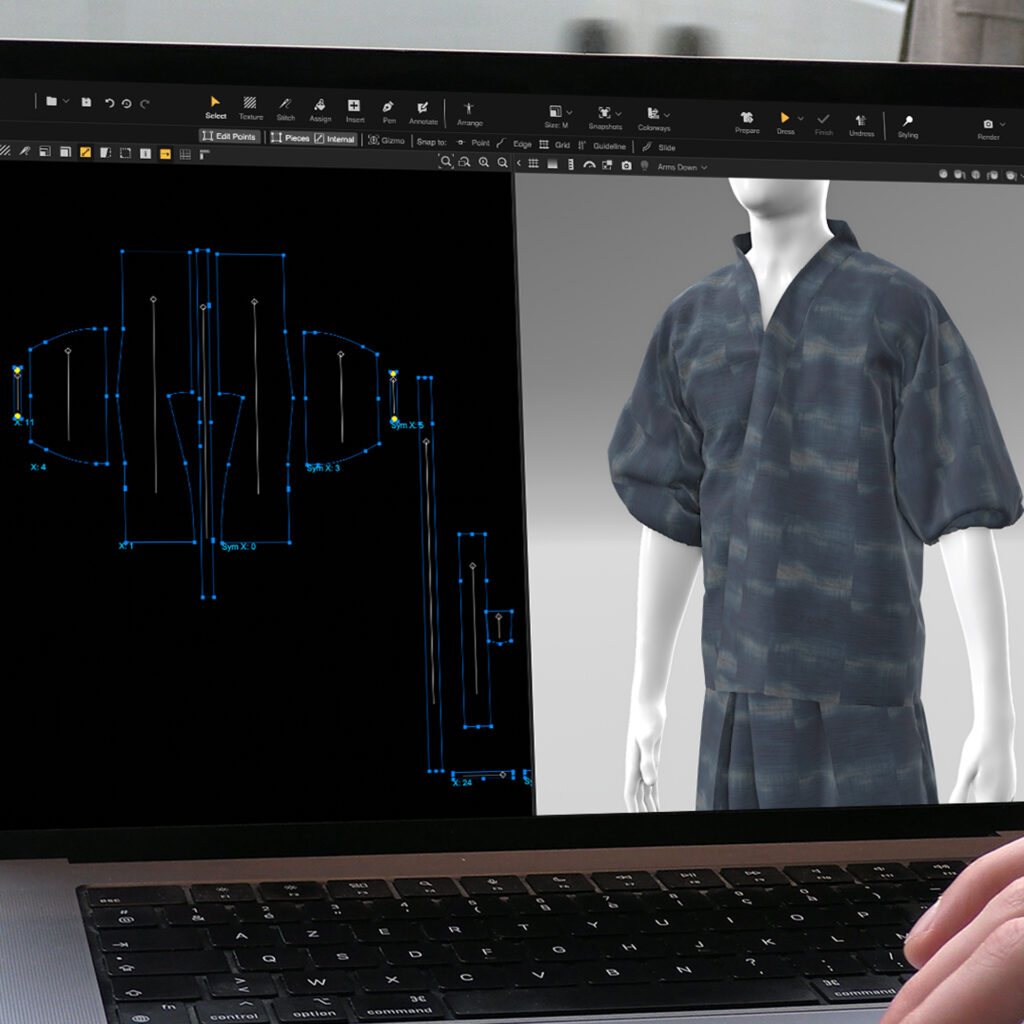The width and height of the screenshot is (1024, 1024).
Task: Click the vertical ruler icon in 3D toolbar
Action: tap(571, 165)
